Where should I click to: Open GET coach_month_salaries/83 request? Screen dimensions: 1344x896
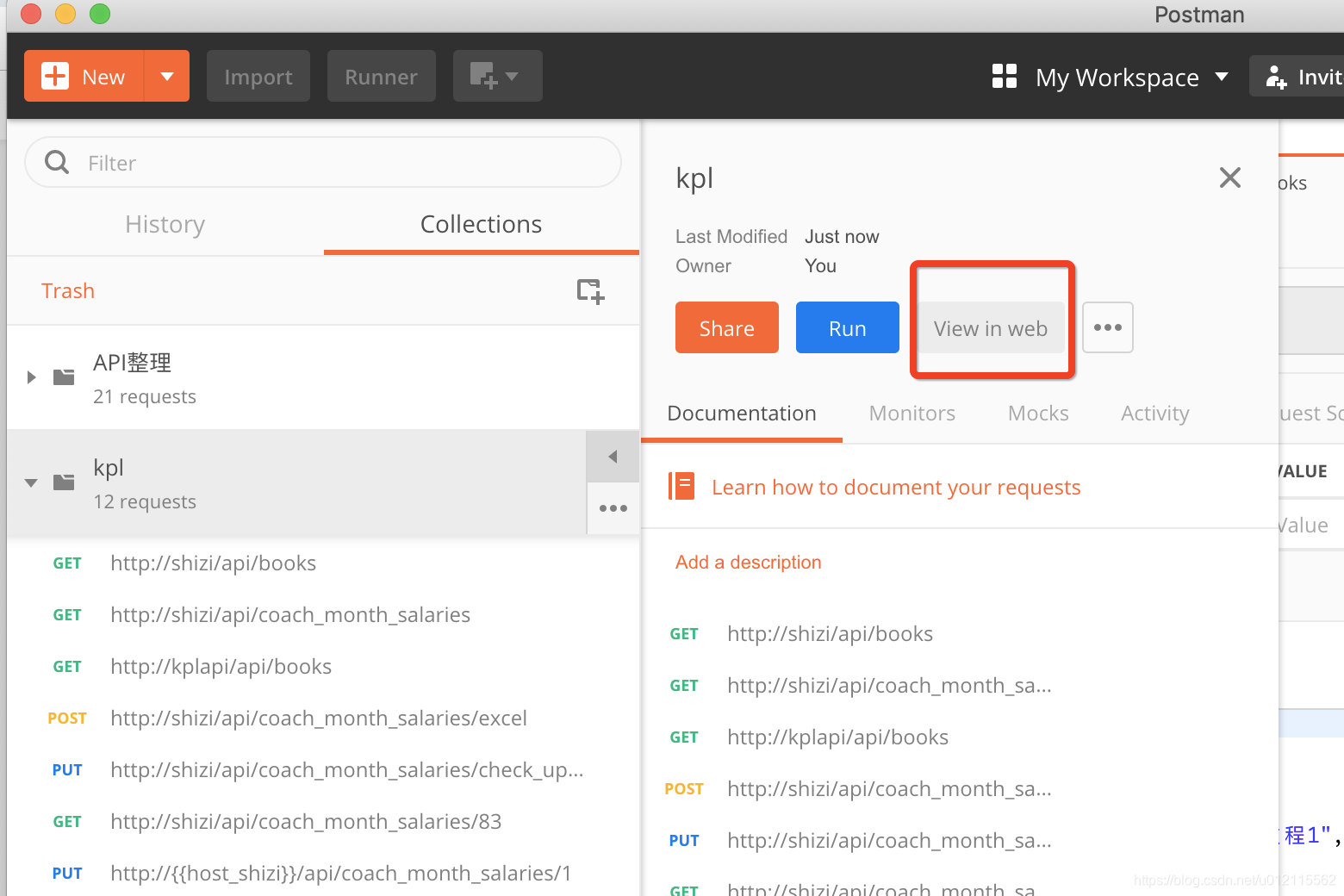click(323, 822)
